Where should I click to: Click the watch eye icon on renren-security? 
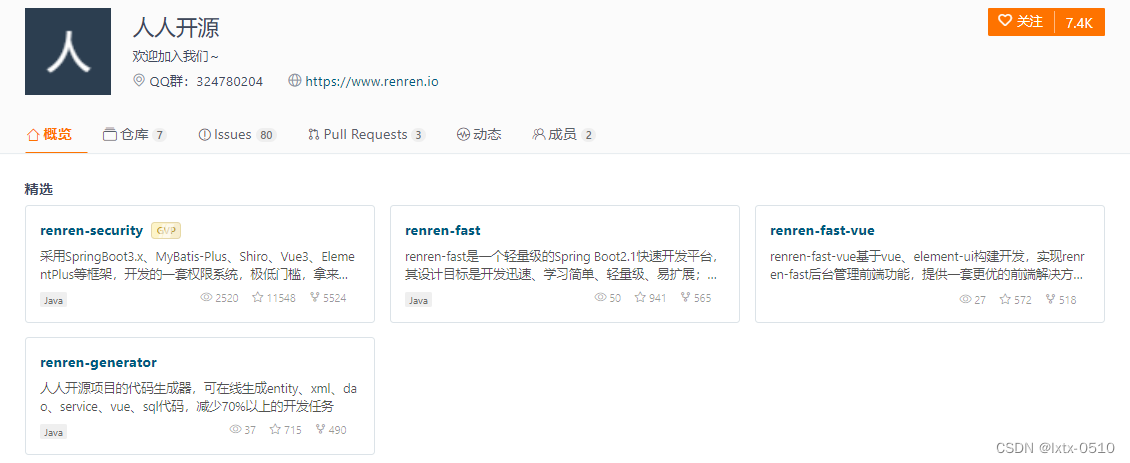tap(206, 297)
